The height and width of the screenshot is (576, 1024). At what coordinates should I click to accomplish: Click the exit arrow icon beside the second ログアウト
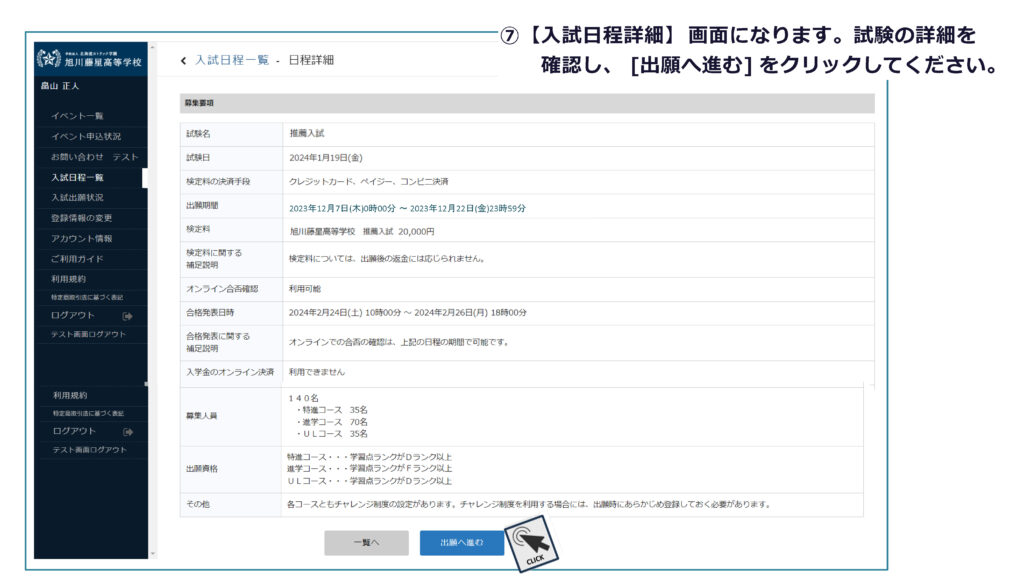coord(127,431)
